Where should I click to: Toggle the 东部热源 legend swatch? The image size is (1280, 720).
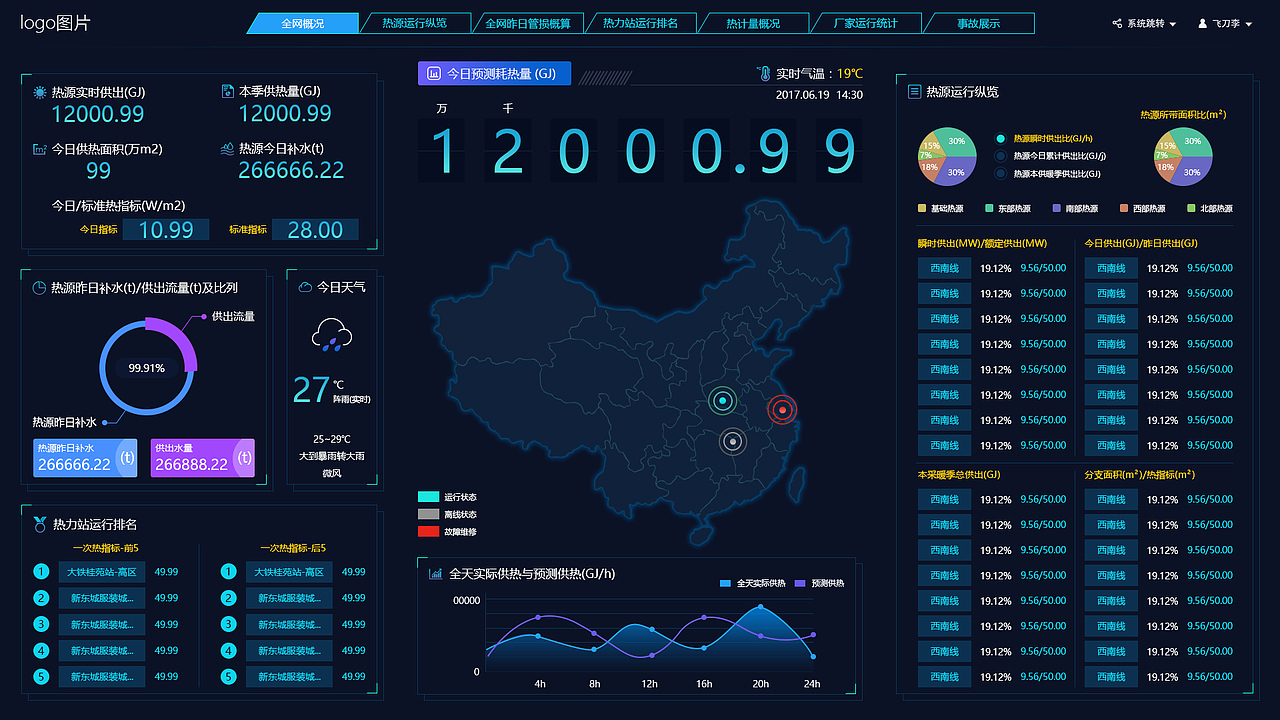(990, 209)
